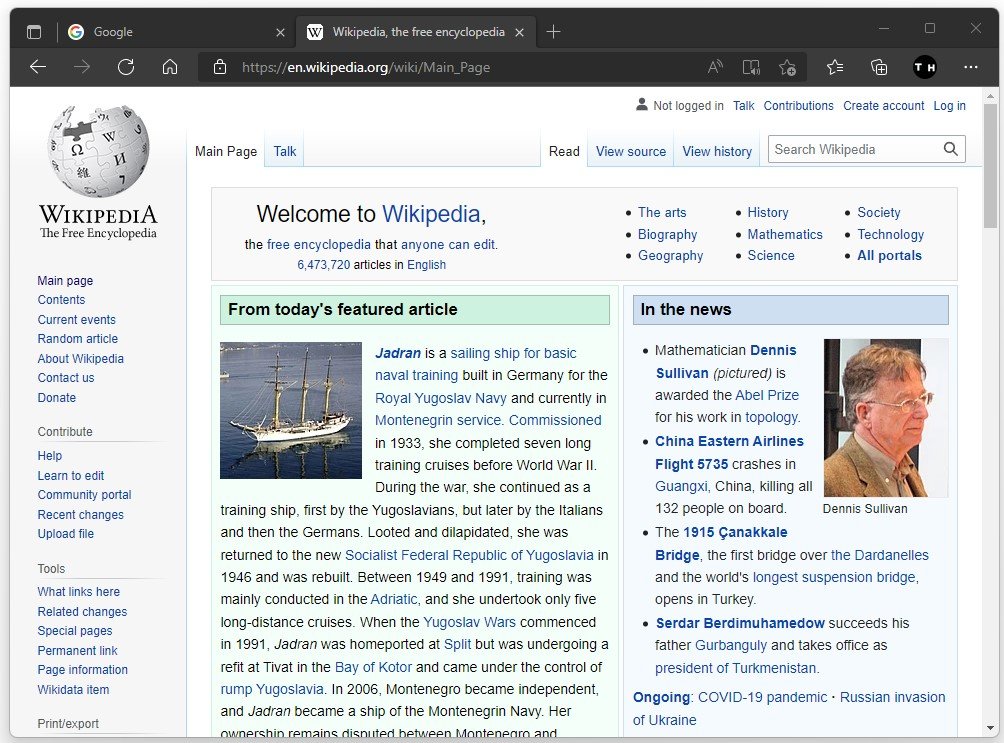The image size is (1004, 743).
Task: Open the Geography portal link
Action: pyautogui.click(x=670, y=256)
